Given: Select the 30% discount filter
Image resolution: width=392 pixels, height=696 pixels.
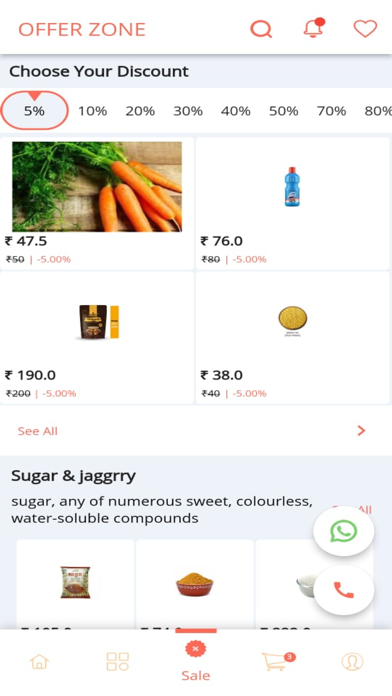Looking at the screenshot, I should click(188, 111).
